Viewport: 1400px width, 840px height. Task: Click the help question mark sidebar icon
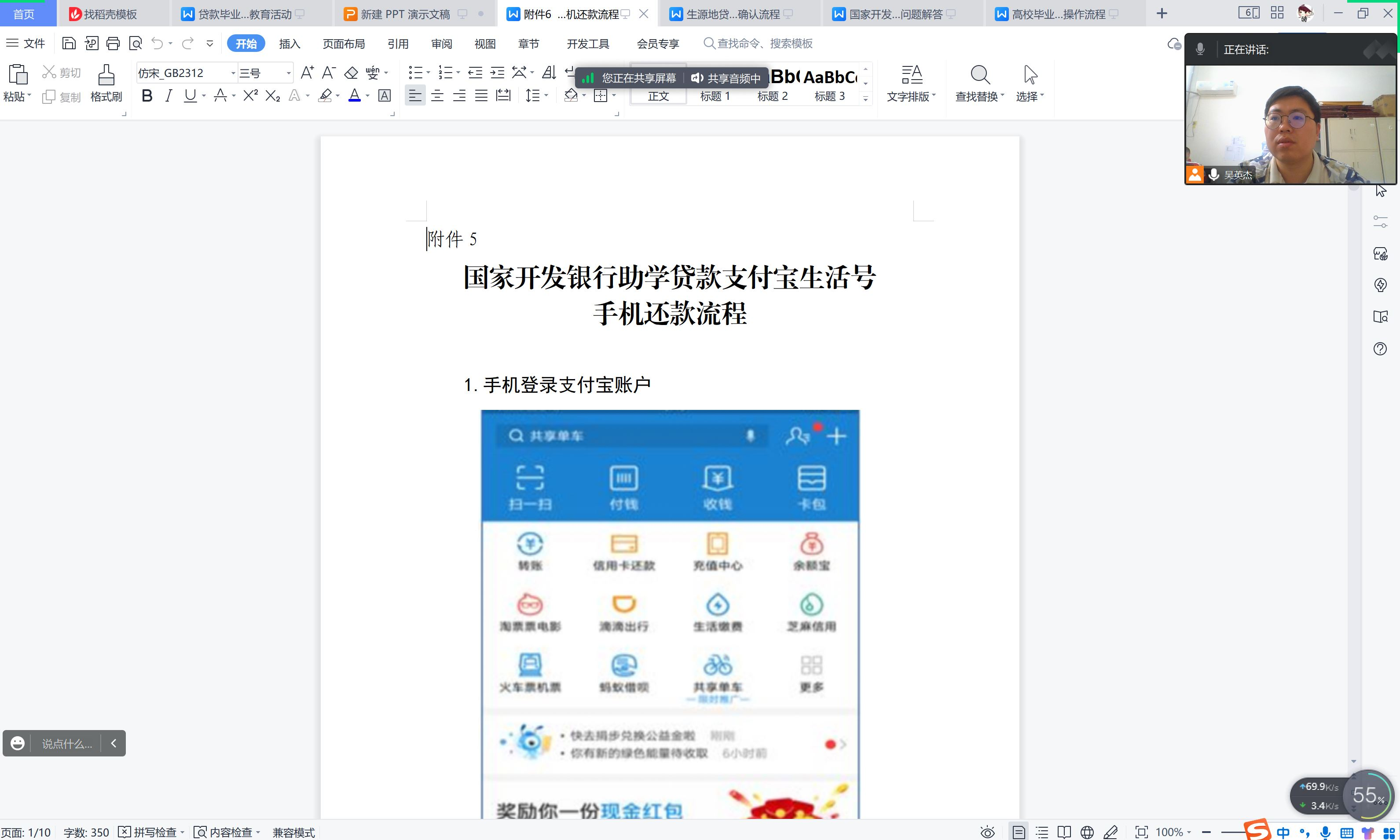click(1380, 349)
